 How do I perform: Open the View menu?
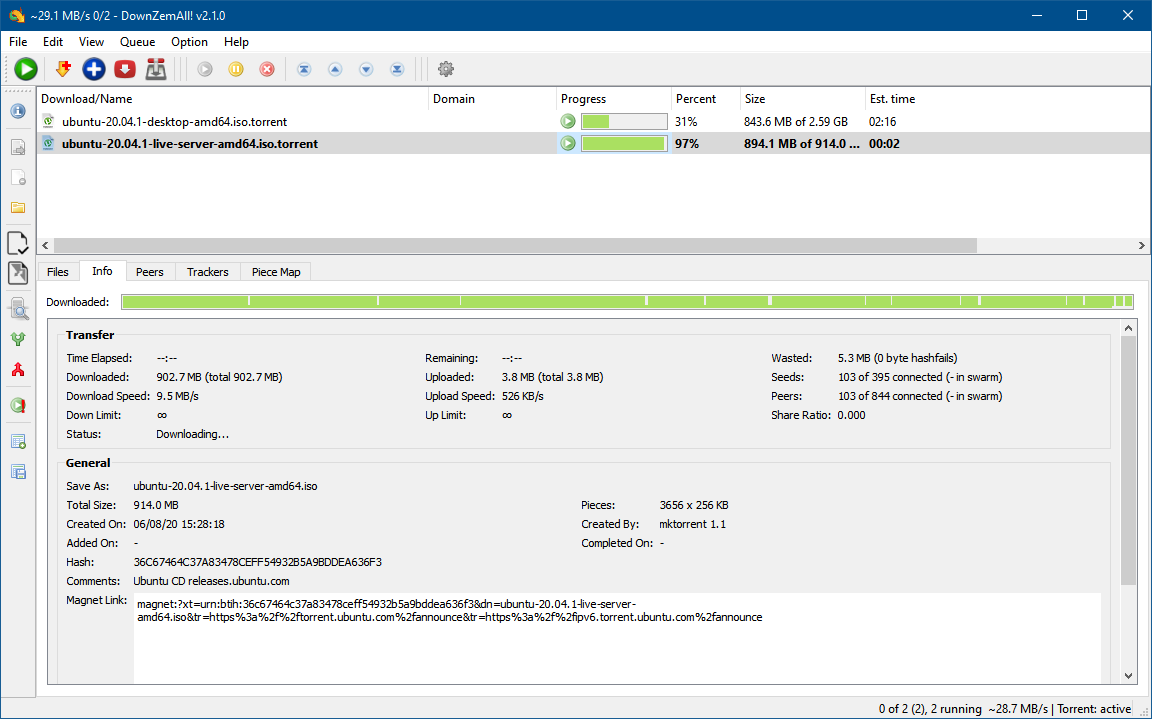point(92,42)
